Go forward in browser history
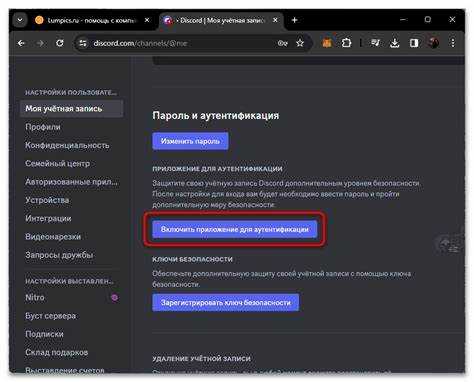The height and width of the screenshot is (382, 474). point(40,43)
